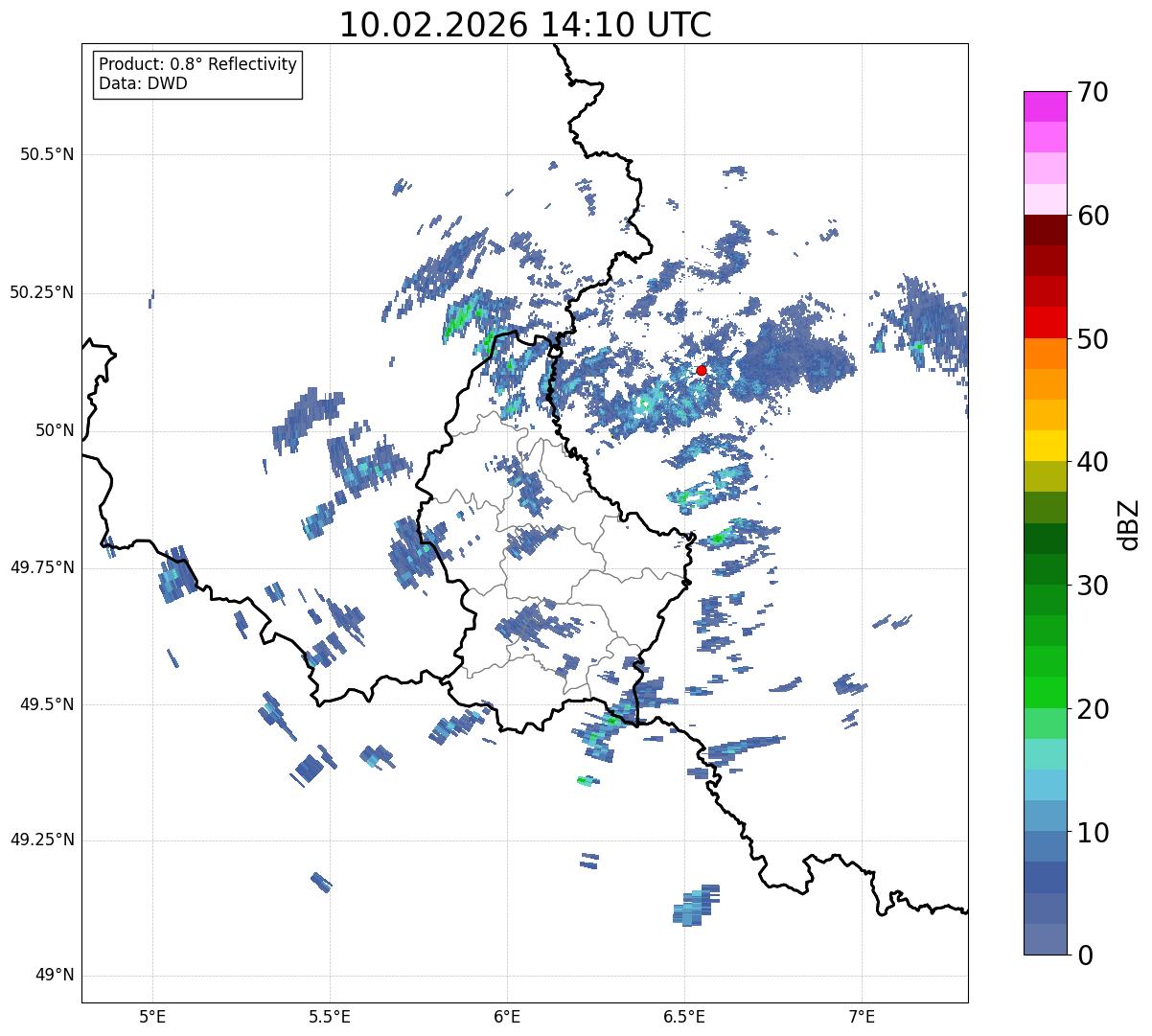Click the 7°E longitude tick label
The image size is (1152, 1036).
click(863, 1016)
